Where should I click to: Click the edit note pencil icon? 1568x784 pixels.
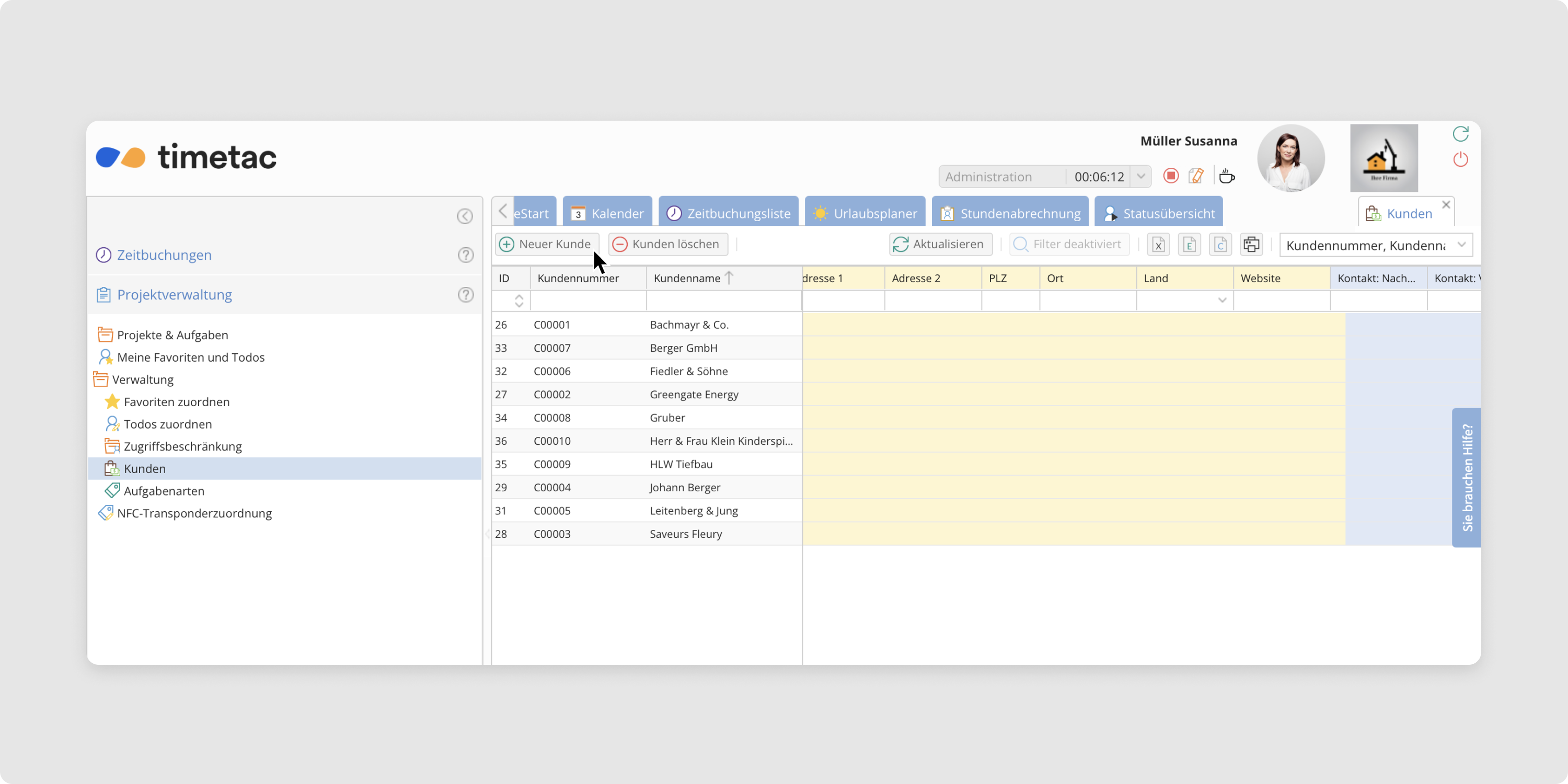(1195, 176)
